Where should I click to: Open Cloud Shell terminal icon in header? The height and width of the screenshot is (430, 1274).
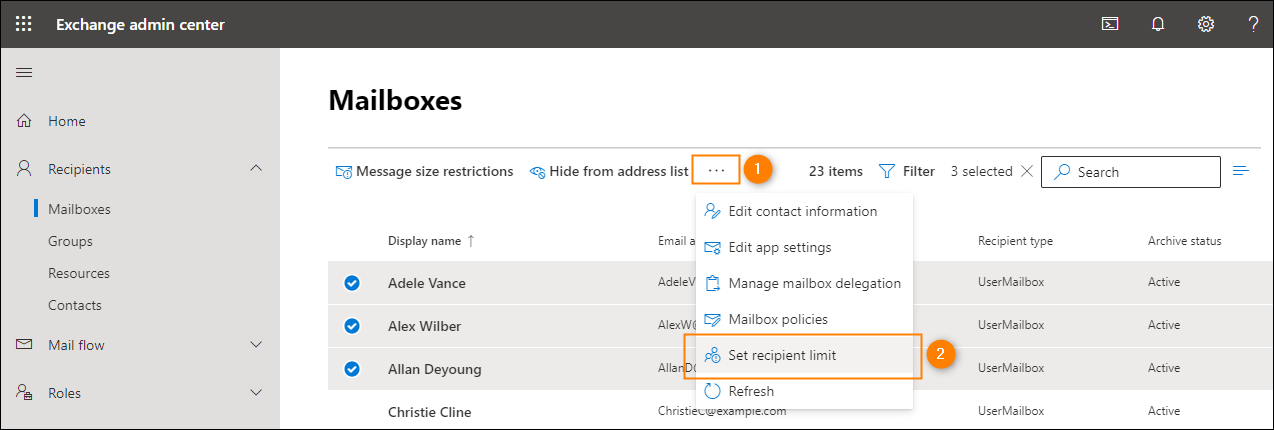[1109, 24]
